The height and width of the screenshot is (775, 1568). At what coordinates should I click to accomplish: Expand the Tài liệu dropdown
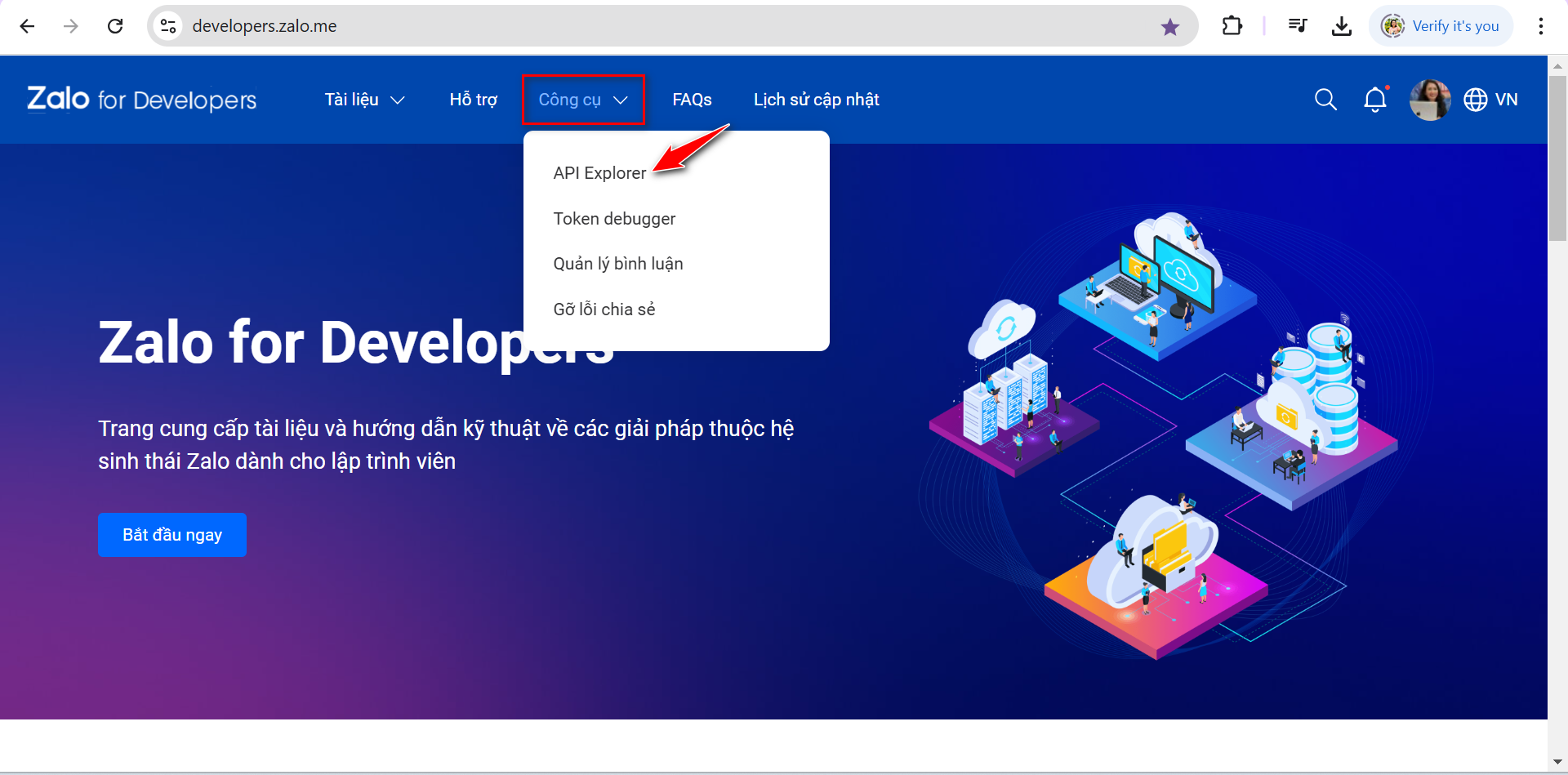pos(364,99)
